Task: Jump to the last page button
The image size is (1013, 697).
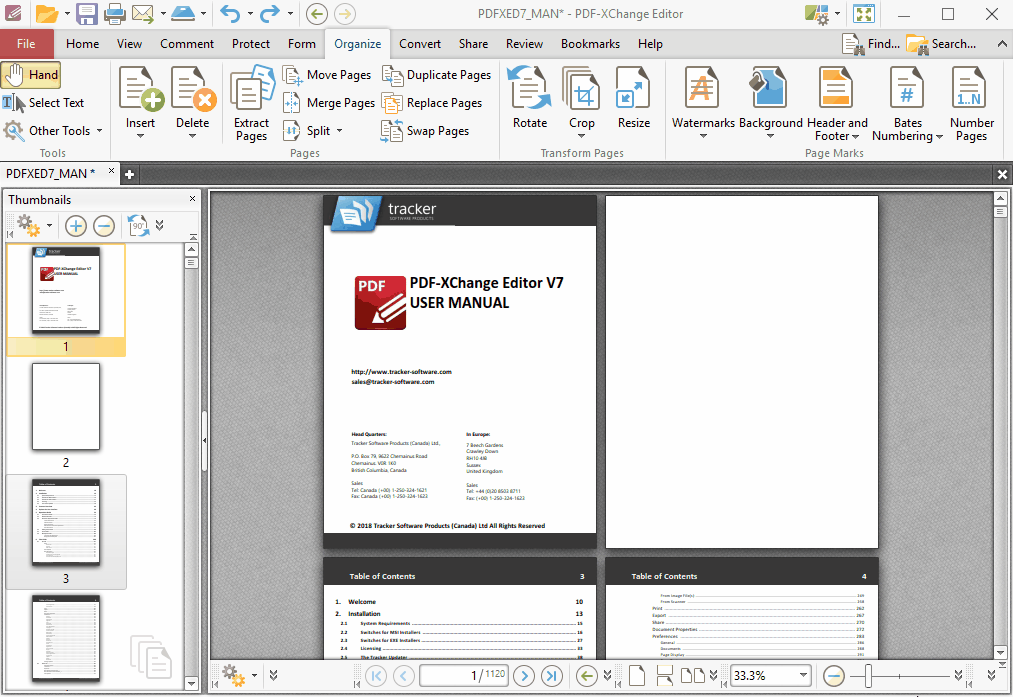Action: click(551, 676)
